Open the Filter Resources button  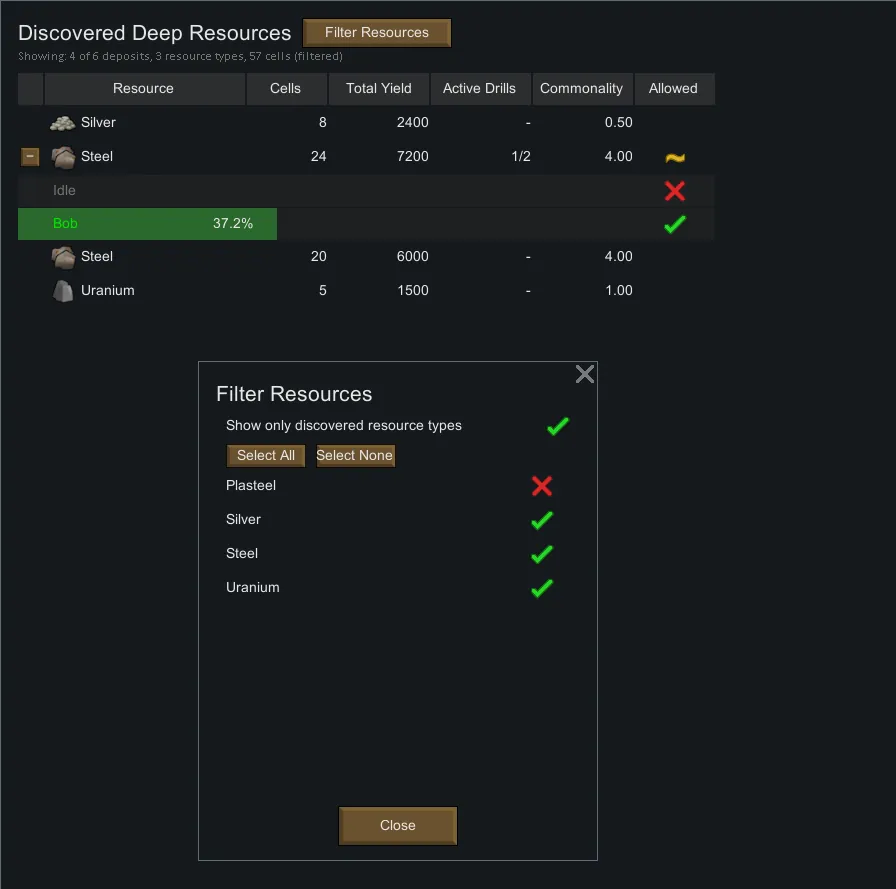click(377, 33)
